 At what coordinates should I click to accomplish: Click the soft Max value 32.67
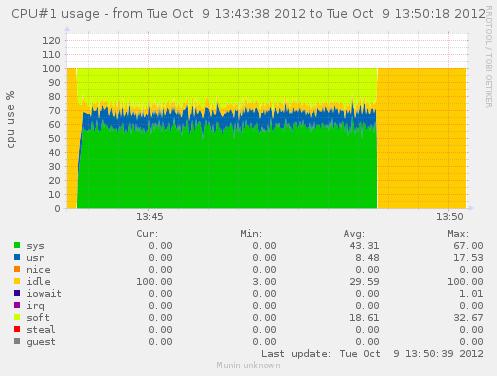468,318
